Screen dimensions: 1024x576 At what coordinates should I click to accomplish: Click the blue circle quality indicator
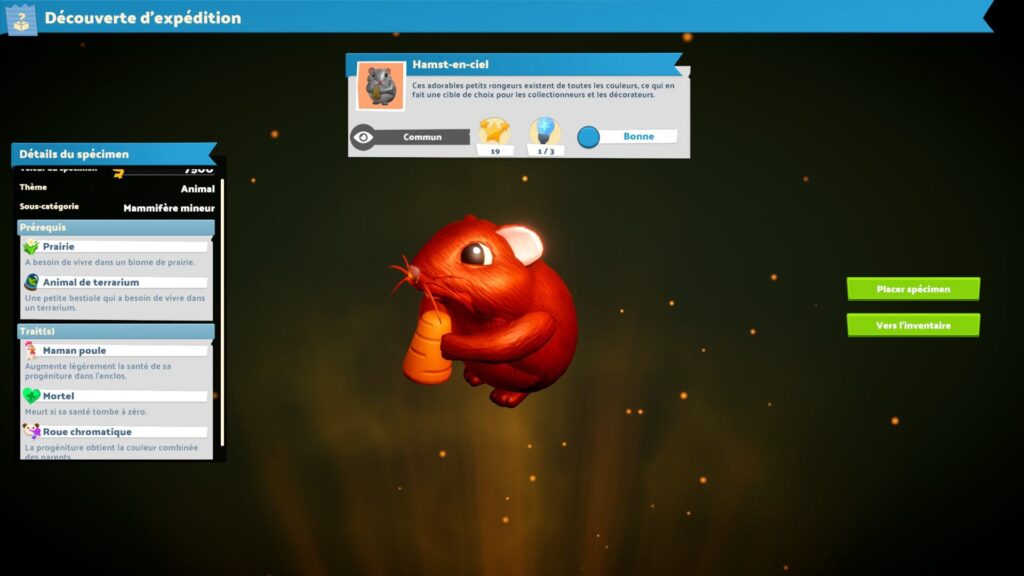(589, 137)
